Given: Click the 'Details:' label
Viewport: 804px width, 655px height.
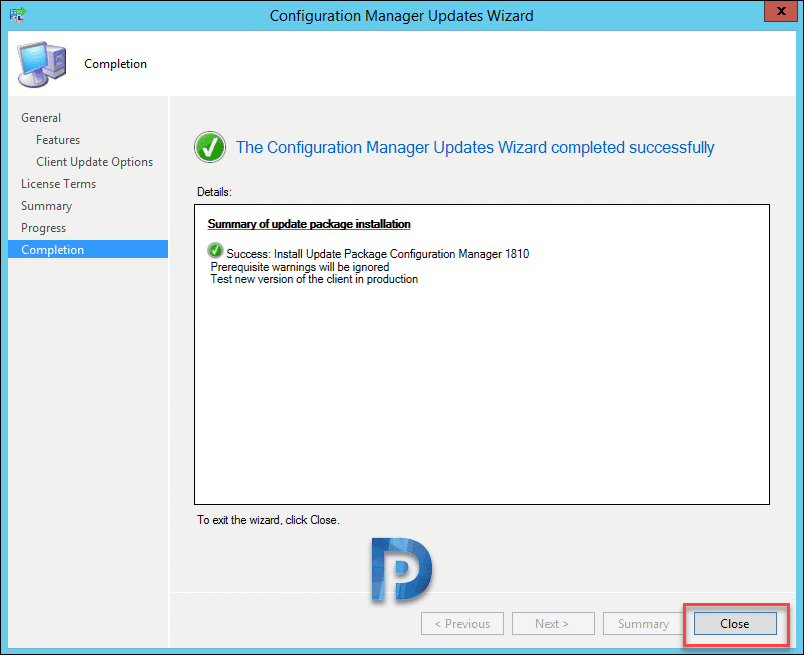Looking at the screenshot, I should tap(214, 192).
